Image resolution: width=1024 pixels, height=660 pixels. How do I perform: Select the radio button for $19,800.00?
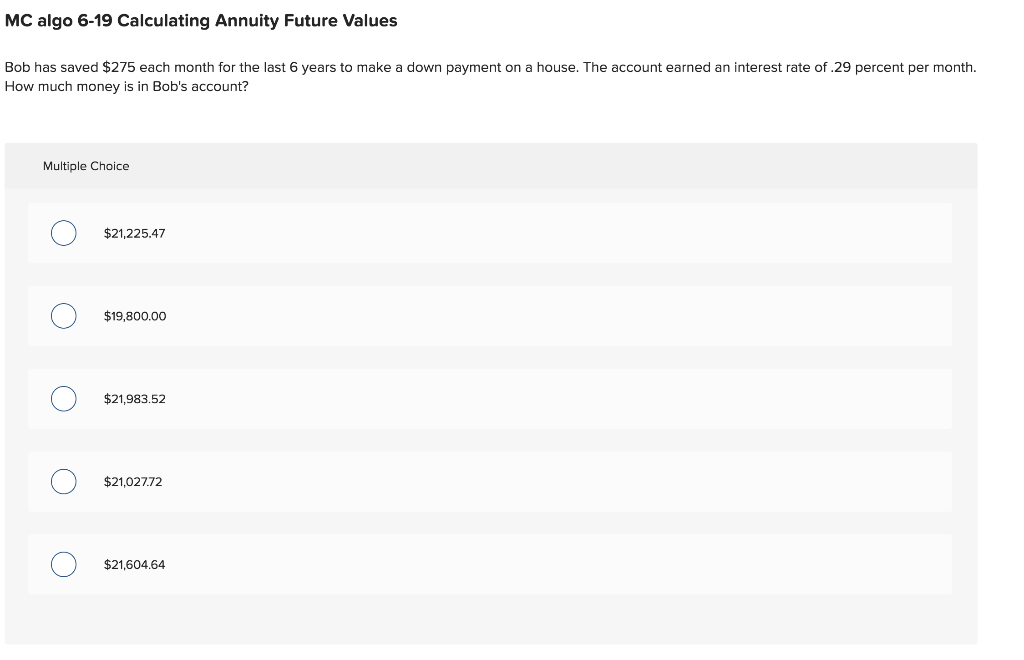click(x=63, y=316)
